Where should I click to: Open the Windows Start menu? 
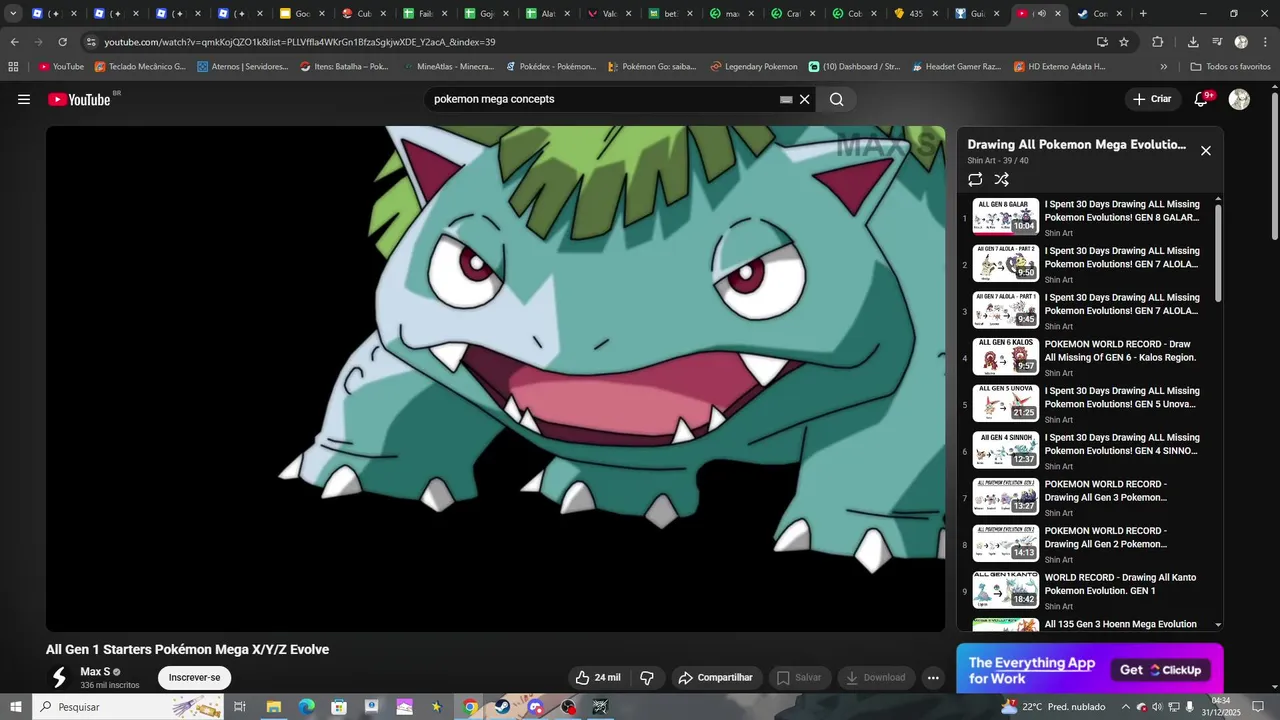pyautogui.click(x=16, y=707)
